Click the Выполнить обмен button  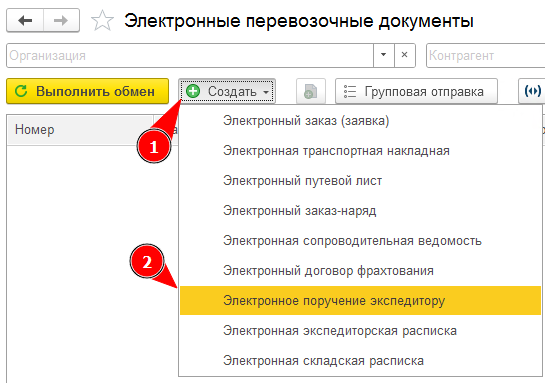click(x=88, y=91)
